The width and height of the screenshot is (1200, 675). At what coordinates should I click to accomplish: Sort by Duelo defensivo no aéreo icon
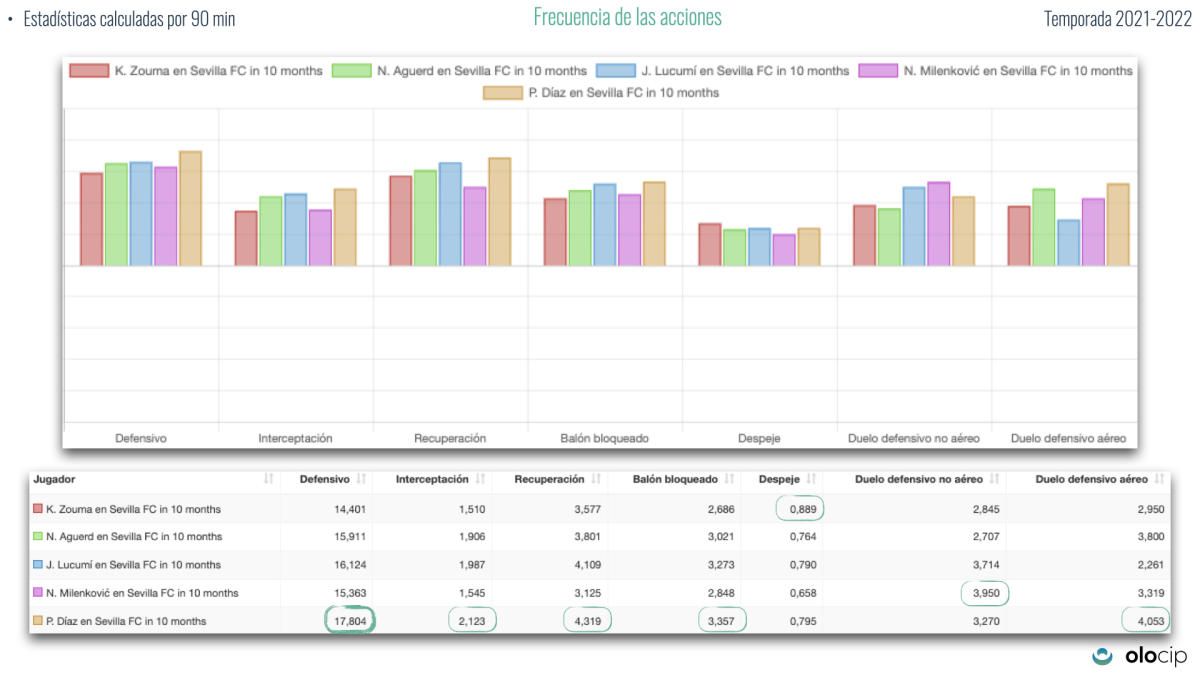click(994, 480)
